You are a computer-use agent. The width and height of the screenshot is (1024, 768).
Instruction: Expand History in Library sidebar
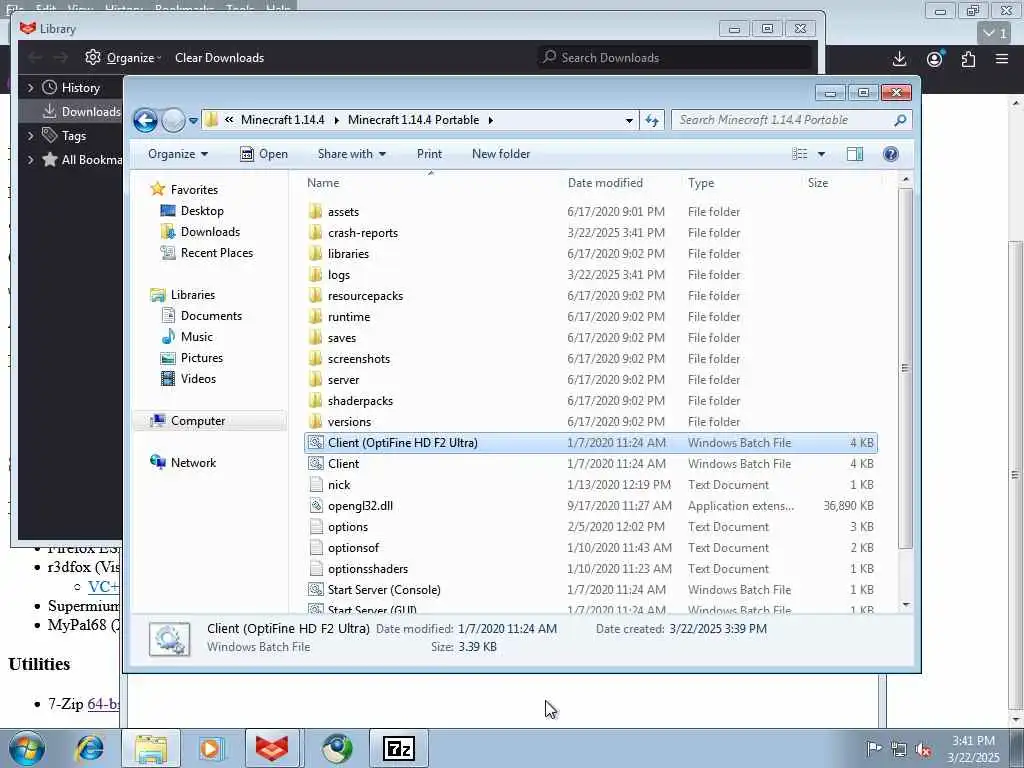(x=30, y=88)
